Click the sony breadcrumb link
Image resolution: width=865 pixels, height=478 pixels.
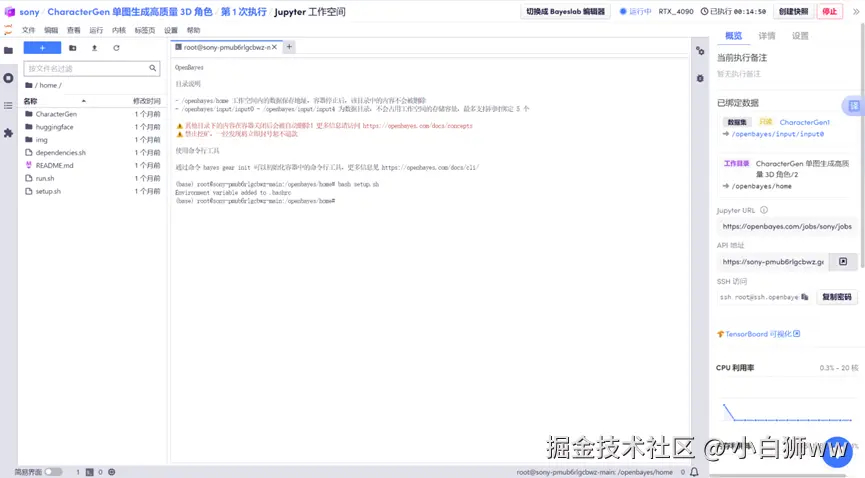(29, 12)
